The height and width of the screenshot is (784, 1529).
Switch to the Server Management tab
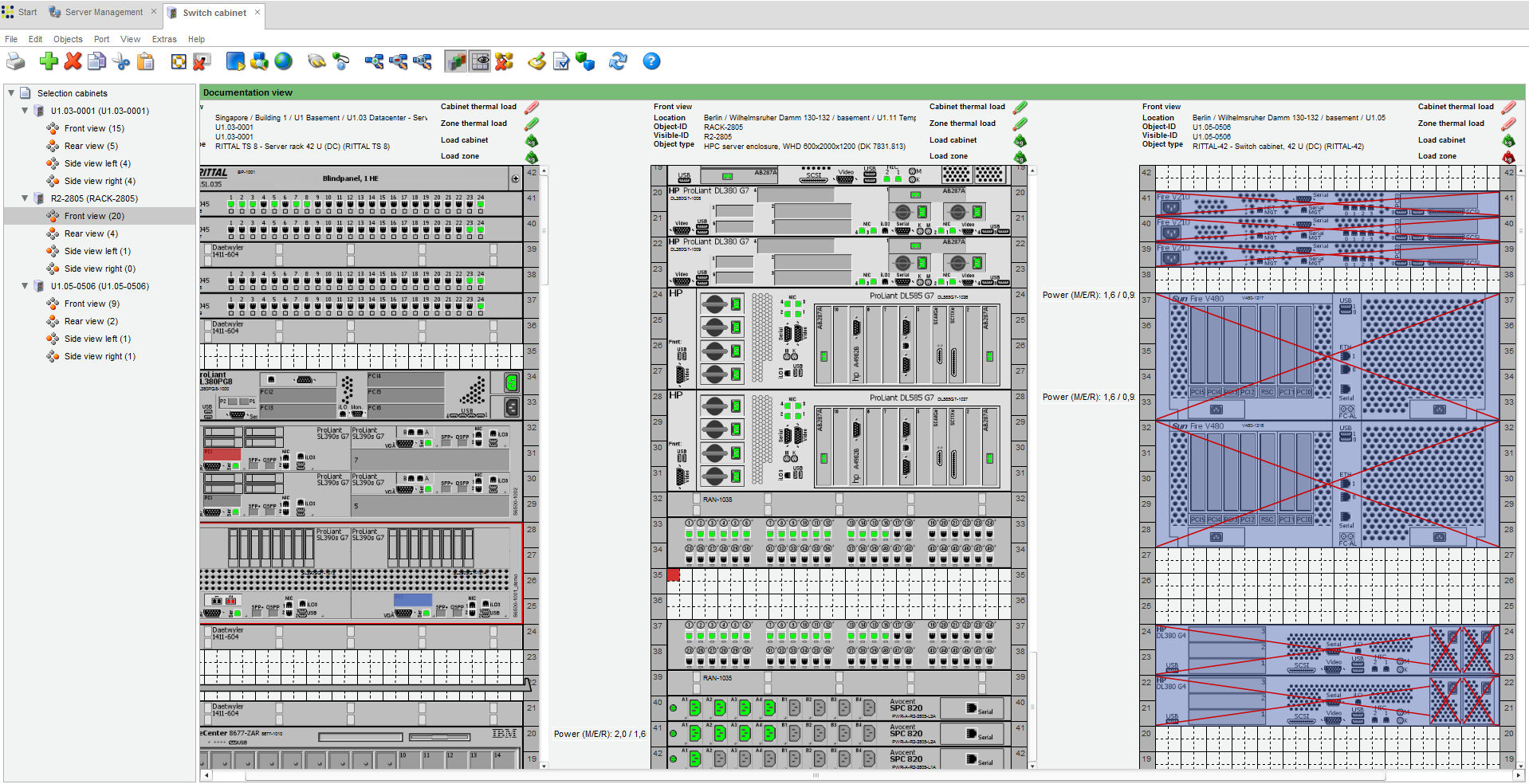tap(104, 12)
